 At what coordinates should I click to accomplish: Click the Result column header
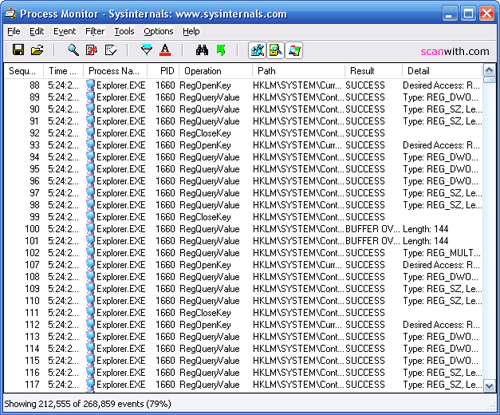click(x=373, y=71)
